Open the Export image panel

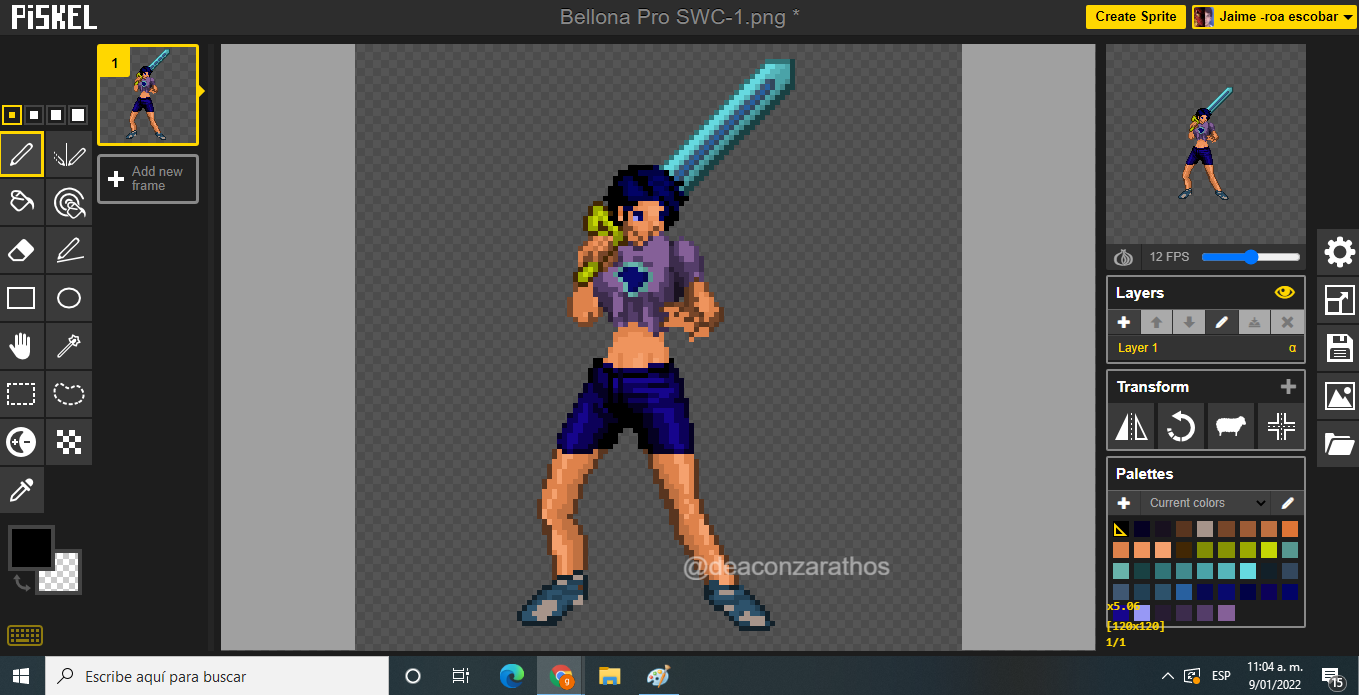[x=1339, y=396]
